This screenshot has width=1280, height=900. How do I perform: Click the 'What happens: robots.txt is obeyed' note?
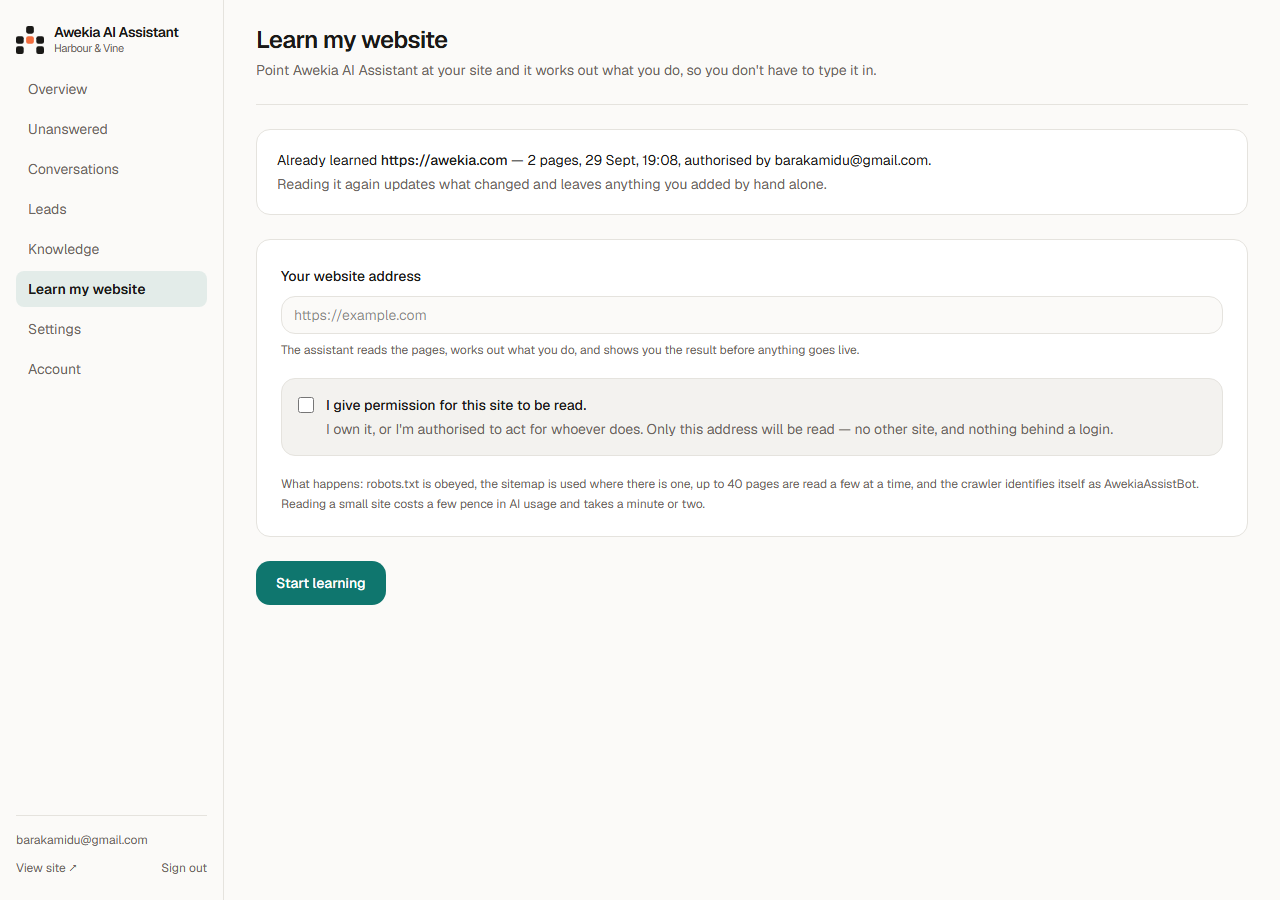(x=740, y=494)
